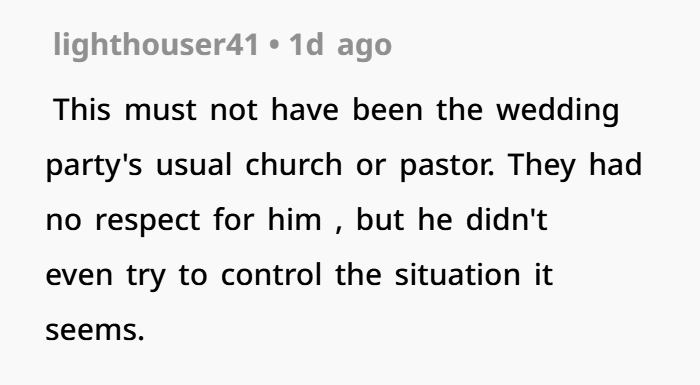Click the word 'didn't' in the comment
Image resolution: width=700 pixels, height=385 pixels.
pos(507,219)
